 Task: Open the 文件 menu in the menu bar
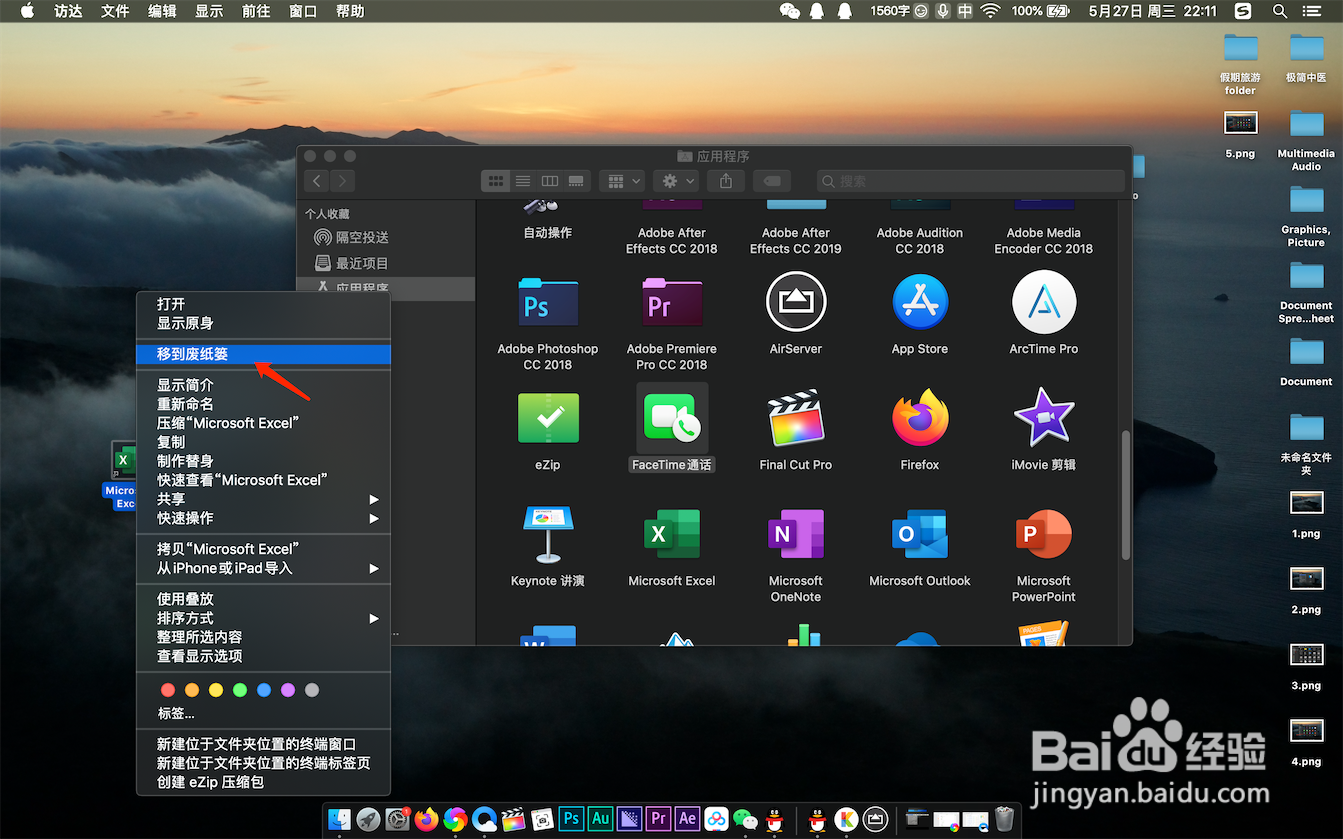[115, 11]
